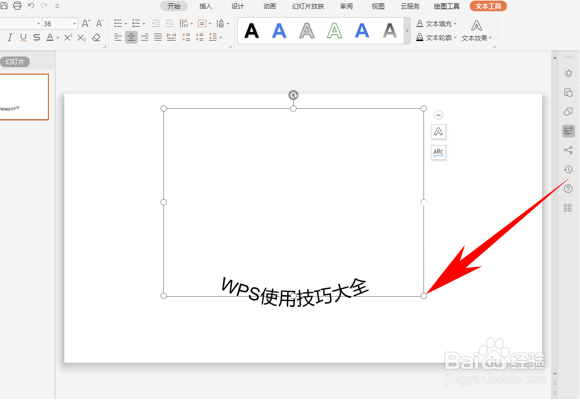Click the increase indent icon
The image size is (580, 400).
tap(169, 24)
